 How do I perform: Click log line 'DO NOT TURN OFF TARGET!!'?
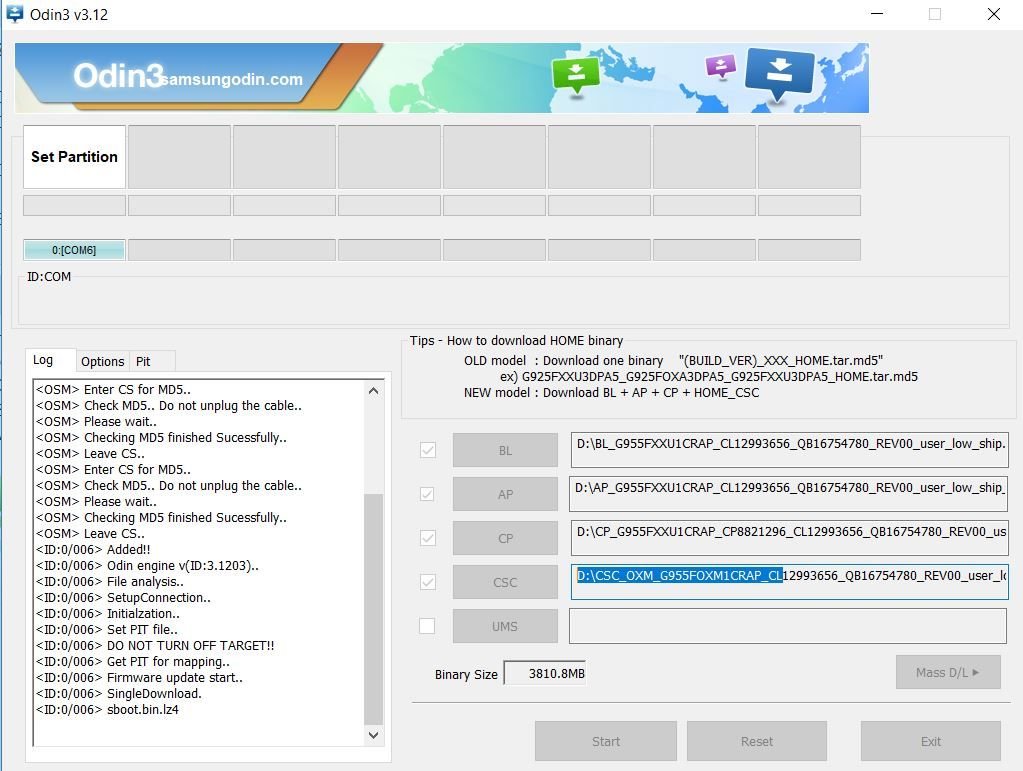coord(155,646)
